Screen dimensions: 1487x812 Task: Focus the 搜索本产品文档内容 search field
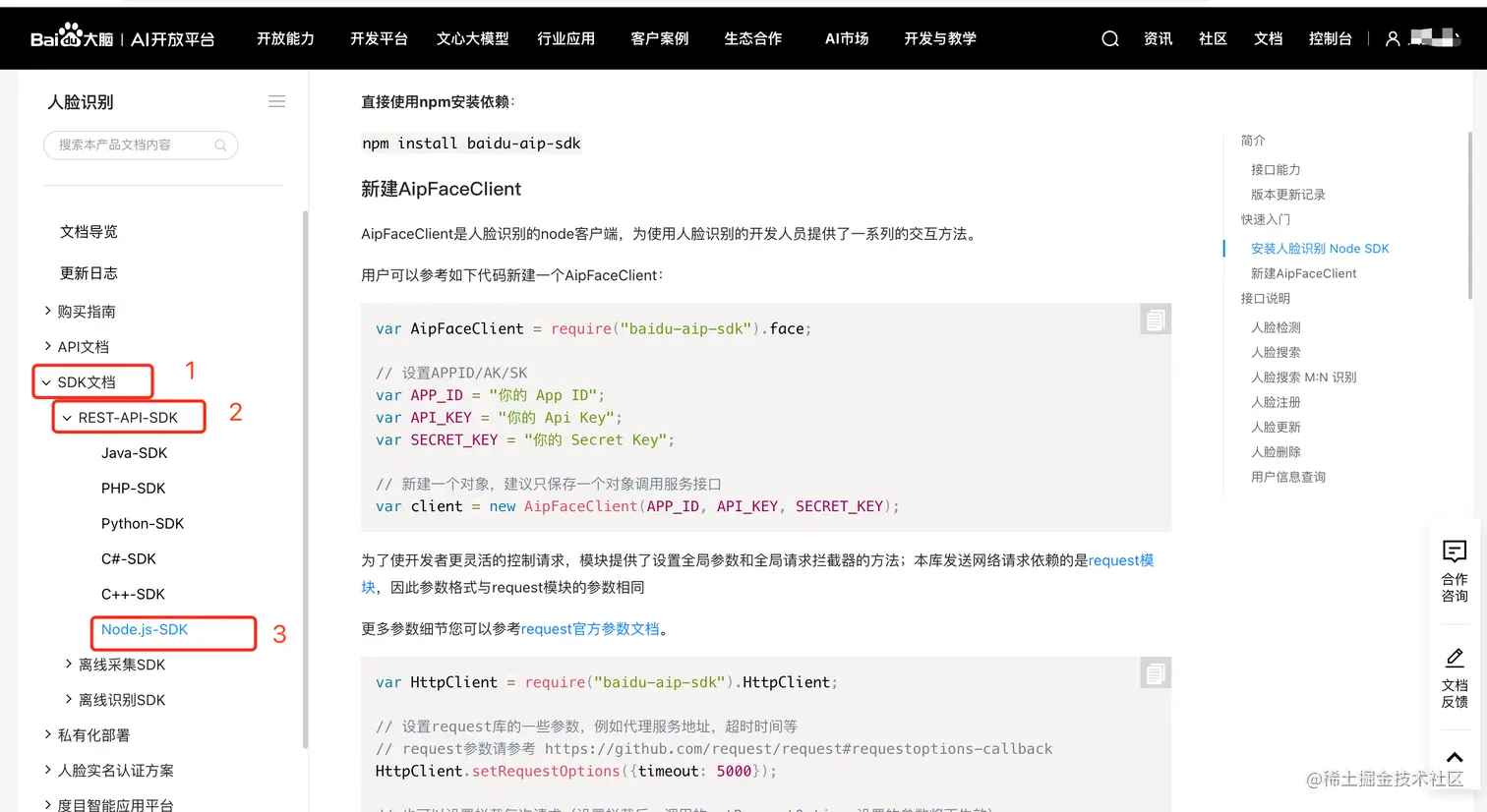(141, 145)
